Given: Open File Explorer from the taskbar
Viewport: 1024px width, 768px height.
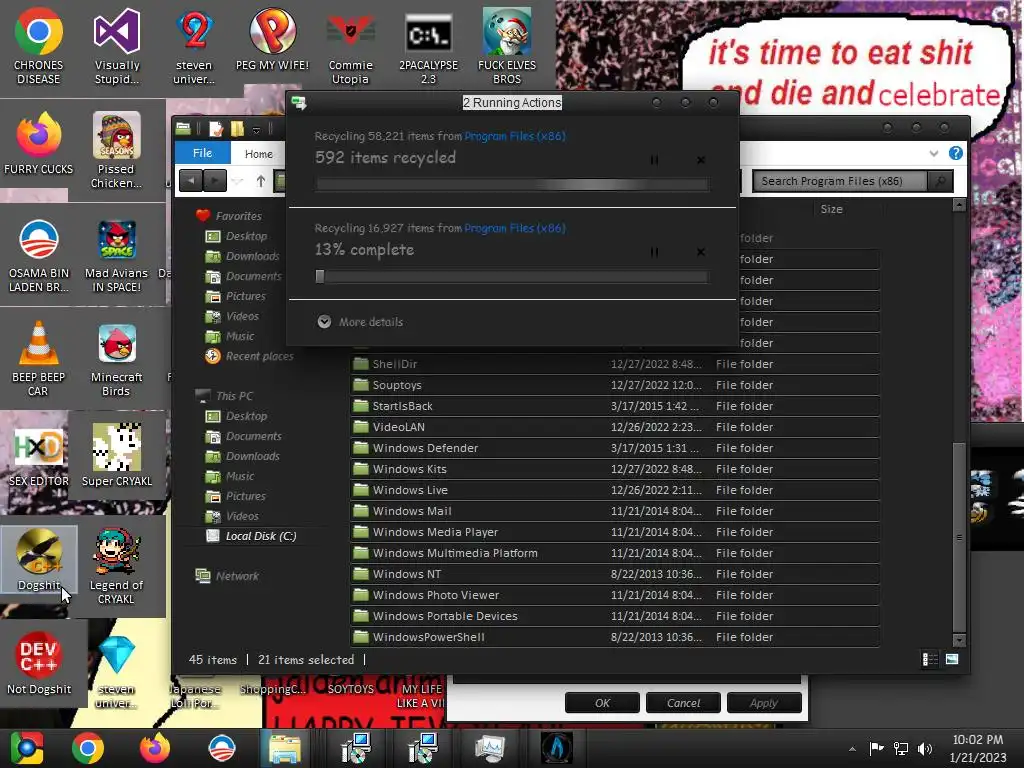Looking at the screenshot, I should pyautogui.click(x=285, y=748).
